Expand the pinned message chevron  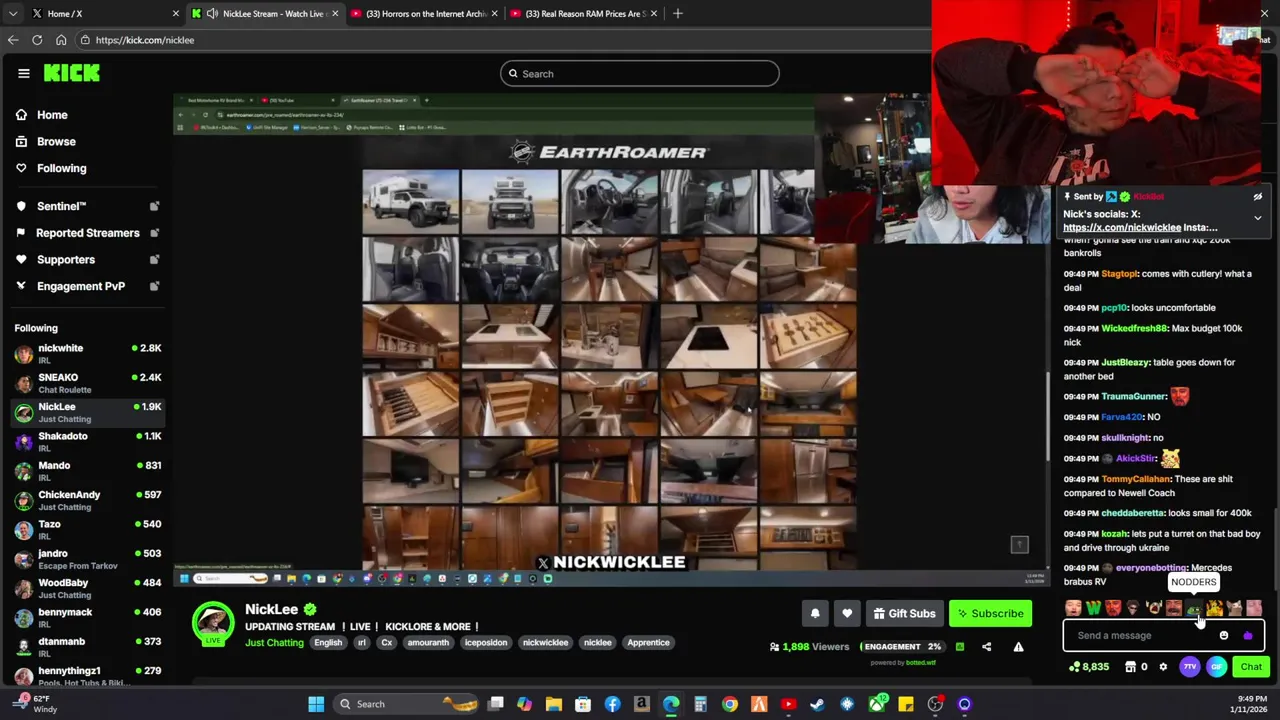pyautogui.click(x=1258, y=218)
